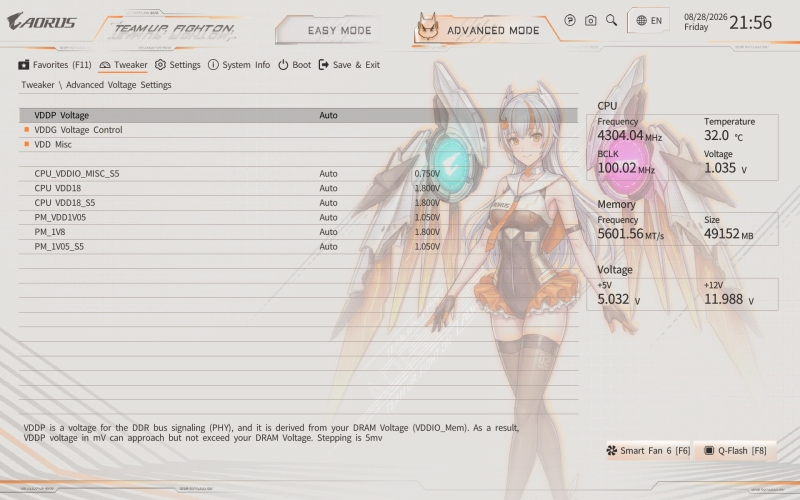Image resolution: width=800 pixels, height=500 pixels.
Task: Click the Advanced Mode mascot icon
Action: tap(428, 27)
